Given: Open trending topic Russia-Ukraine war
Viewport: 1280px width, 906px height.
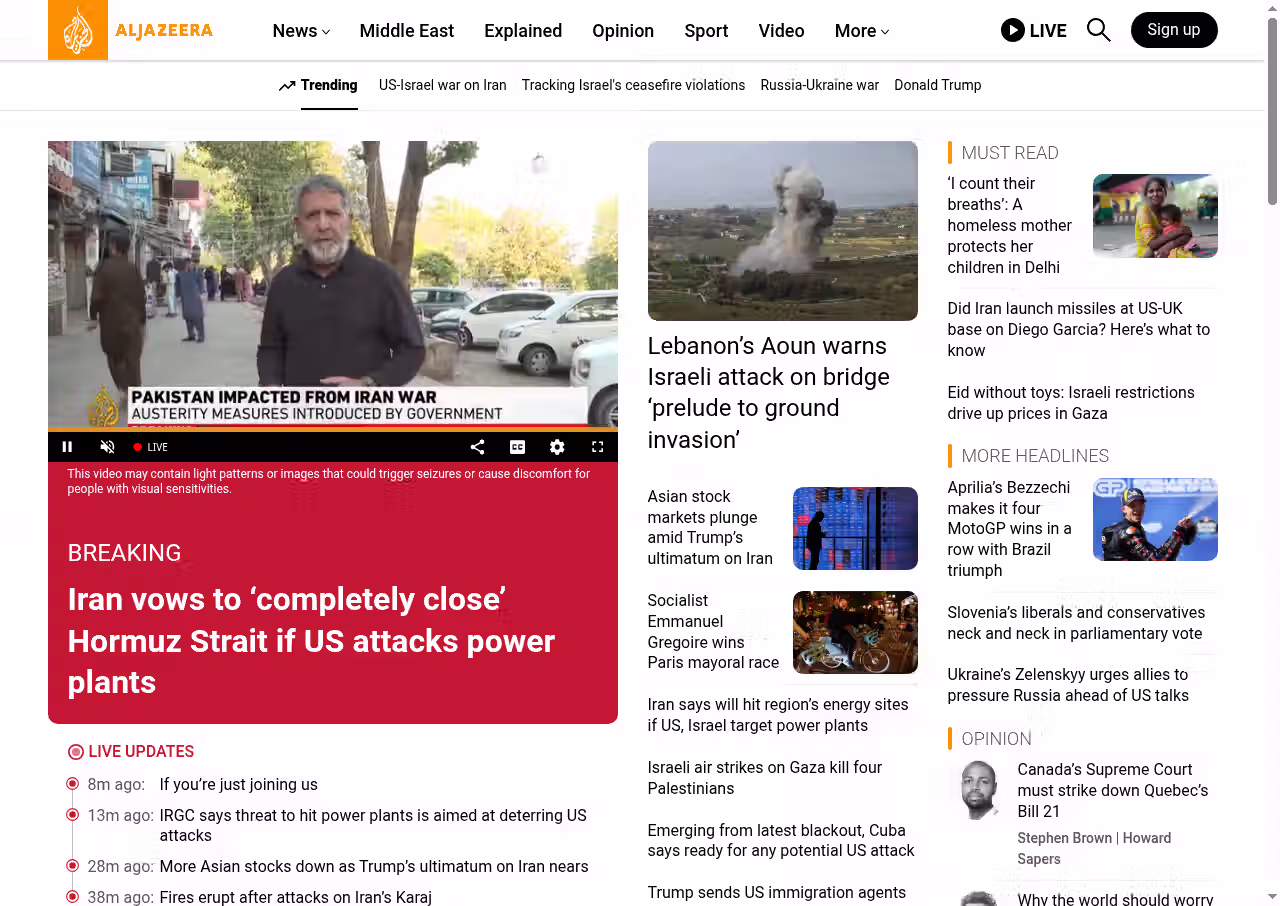Looking at the screenshot, I should [x=819, y=85].
